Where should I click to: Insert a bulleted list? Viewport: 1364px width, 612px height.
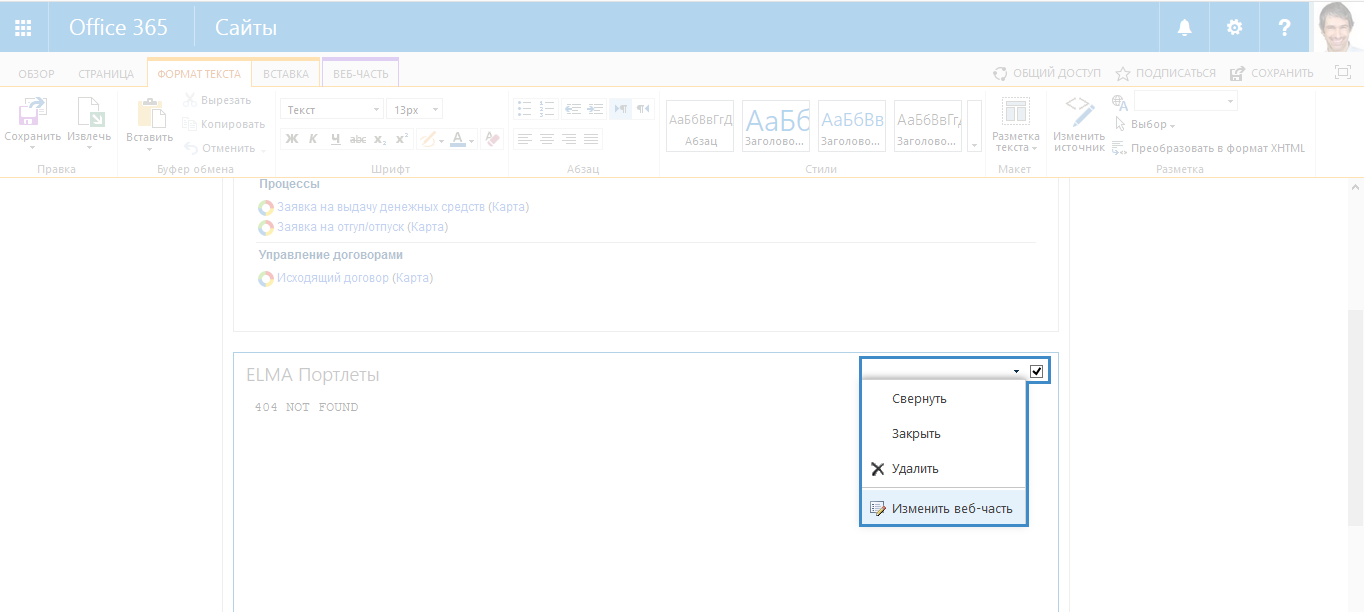524,109
